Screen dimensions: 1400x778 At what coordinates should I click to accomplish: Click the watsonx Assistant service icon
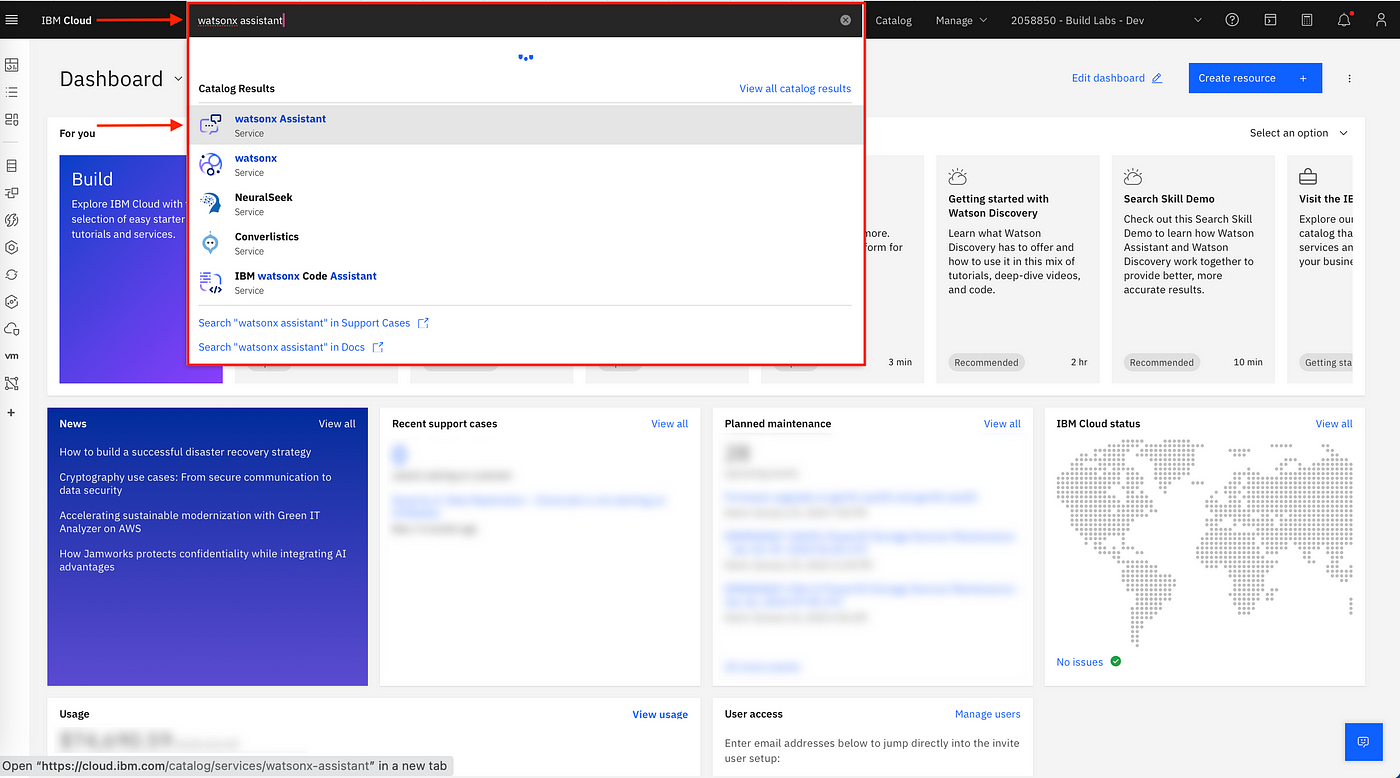pos(210,125)
